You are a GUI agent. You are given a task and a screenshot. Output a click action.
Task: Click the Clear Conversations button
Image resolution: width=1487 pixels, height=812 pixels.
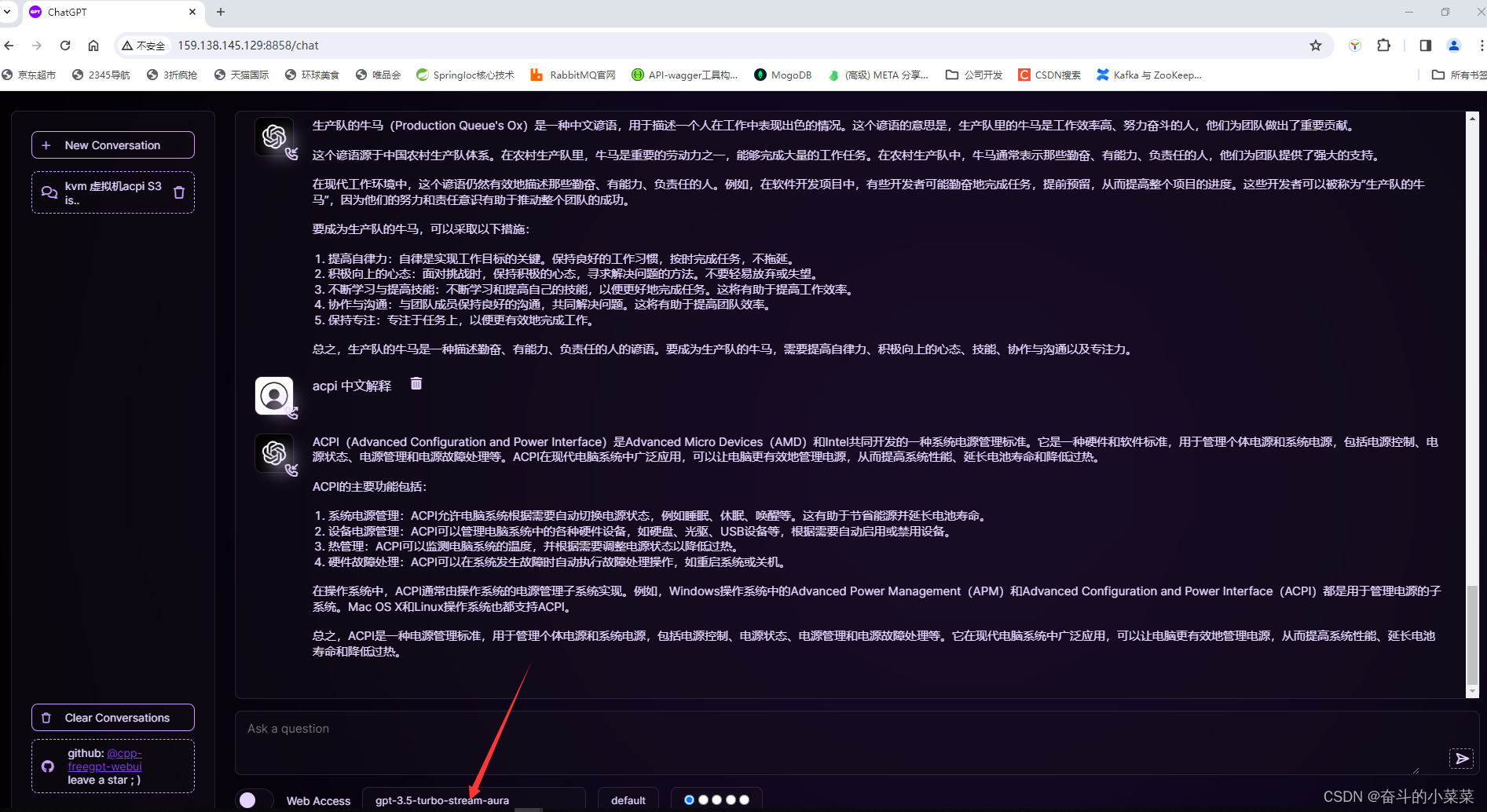coord(112,717)
